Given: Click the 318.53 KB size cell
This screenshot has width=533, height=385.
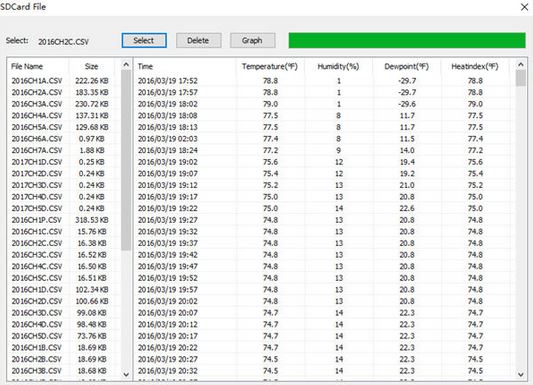Looking at the screenshot, I should click(x=92, y=220).
